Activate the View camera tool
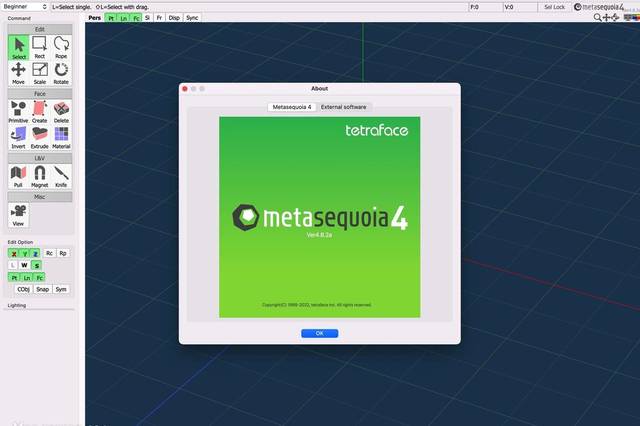 pyautogui.click(x=18, y=215)
